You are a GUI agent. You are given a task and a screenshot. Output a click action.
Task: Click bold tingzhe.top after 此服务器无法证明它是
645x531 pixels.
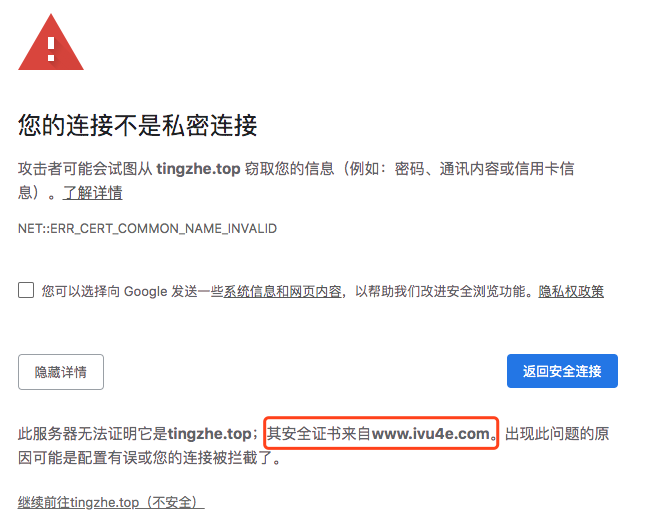click(x=210, y=434)
